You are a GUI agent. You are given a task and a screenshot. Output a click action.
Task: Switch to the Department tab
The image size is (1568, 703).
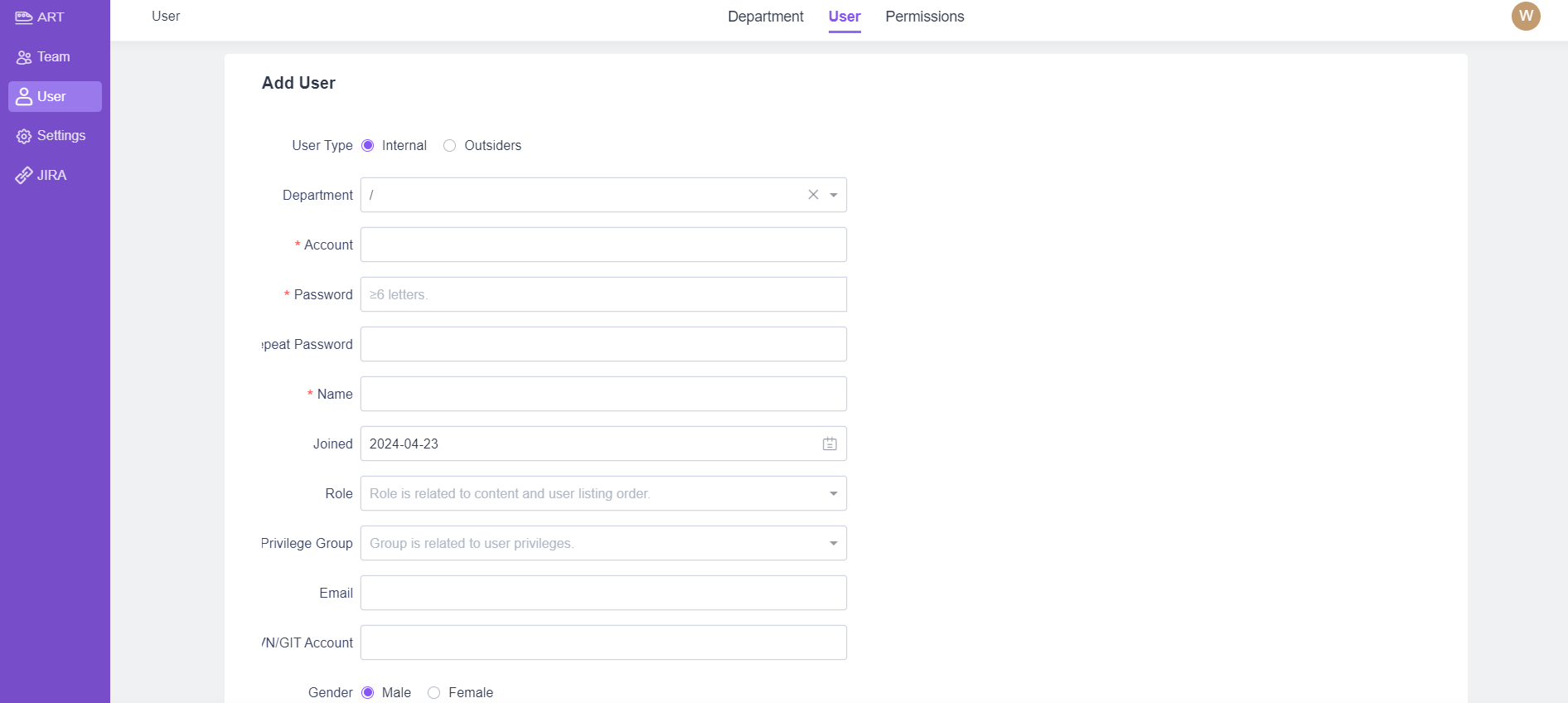tap(766, 17)
